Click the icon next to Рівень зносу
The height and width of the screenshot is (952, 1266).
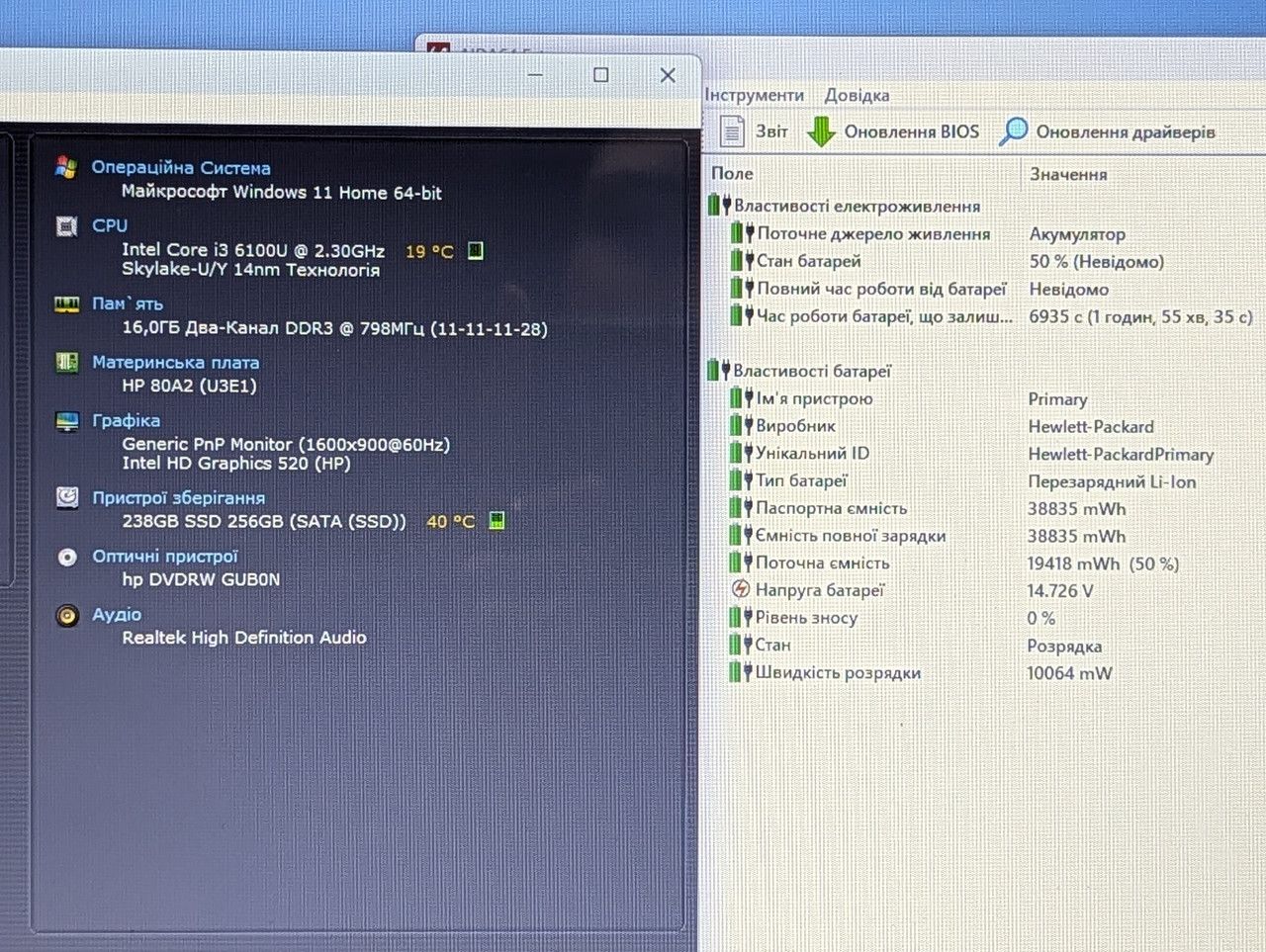pos(741,618)
